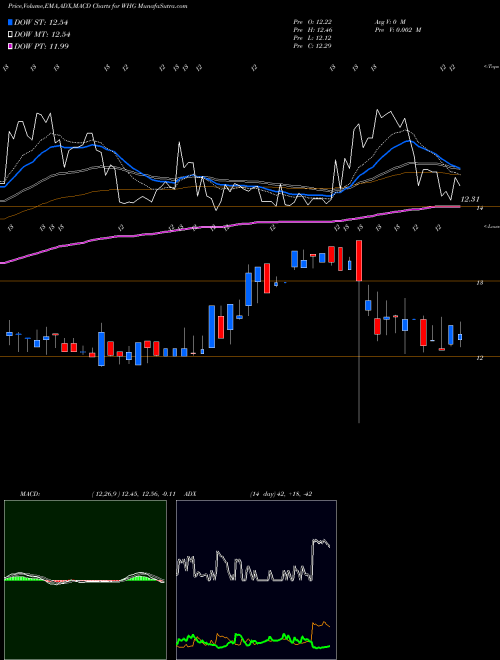Click the magenta DOW PT legend swatch

pos(10,46)
